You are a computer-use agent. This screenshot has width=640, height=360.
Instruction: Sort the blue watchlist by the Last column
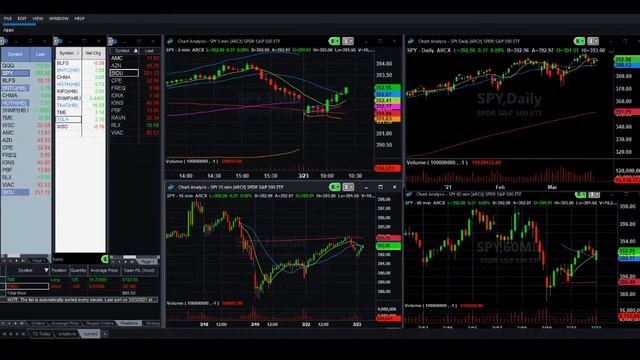[40, 54]
